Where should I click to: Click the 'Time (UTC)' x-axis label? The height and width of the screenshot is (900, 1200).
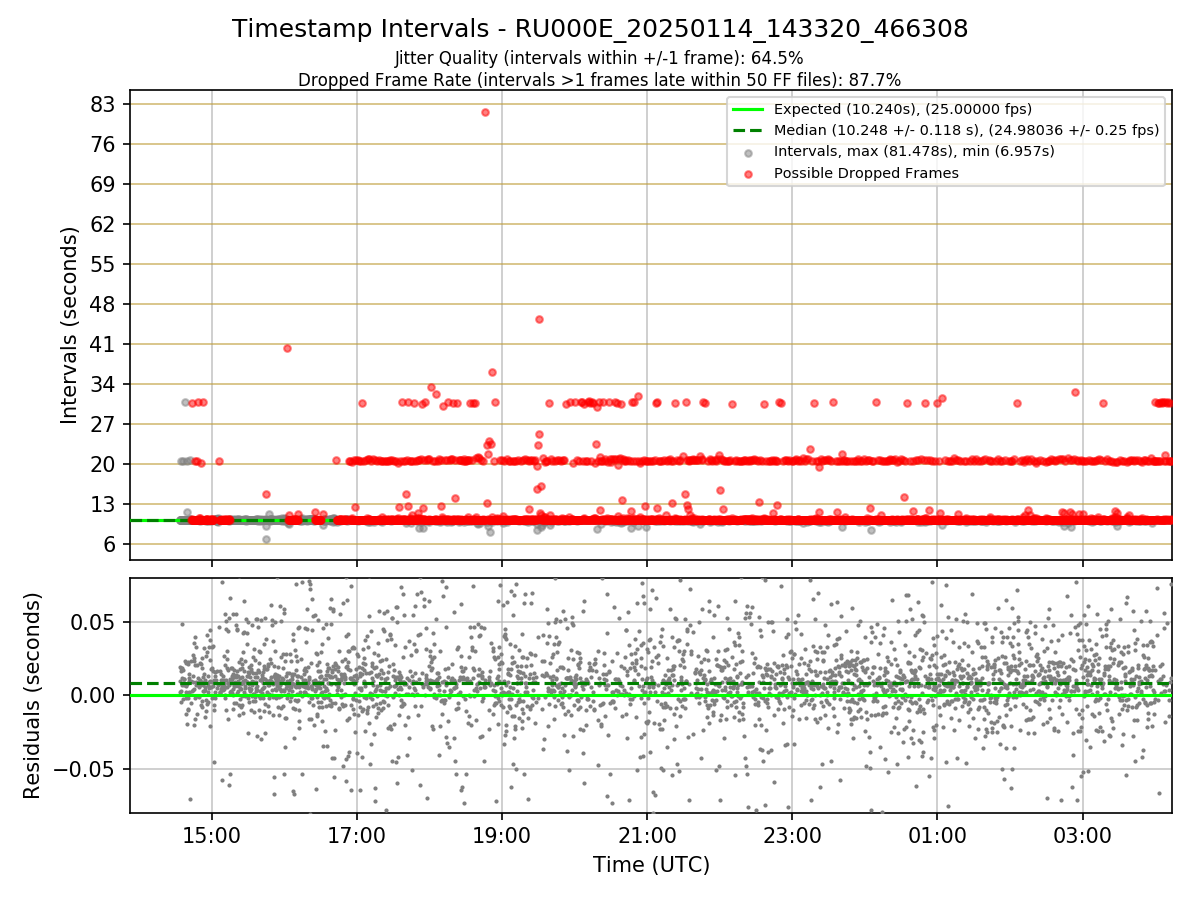(651, 865)
